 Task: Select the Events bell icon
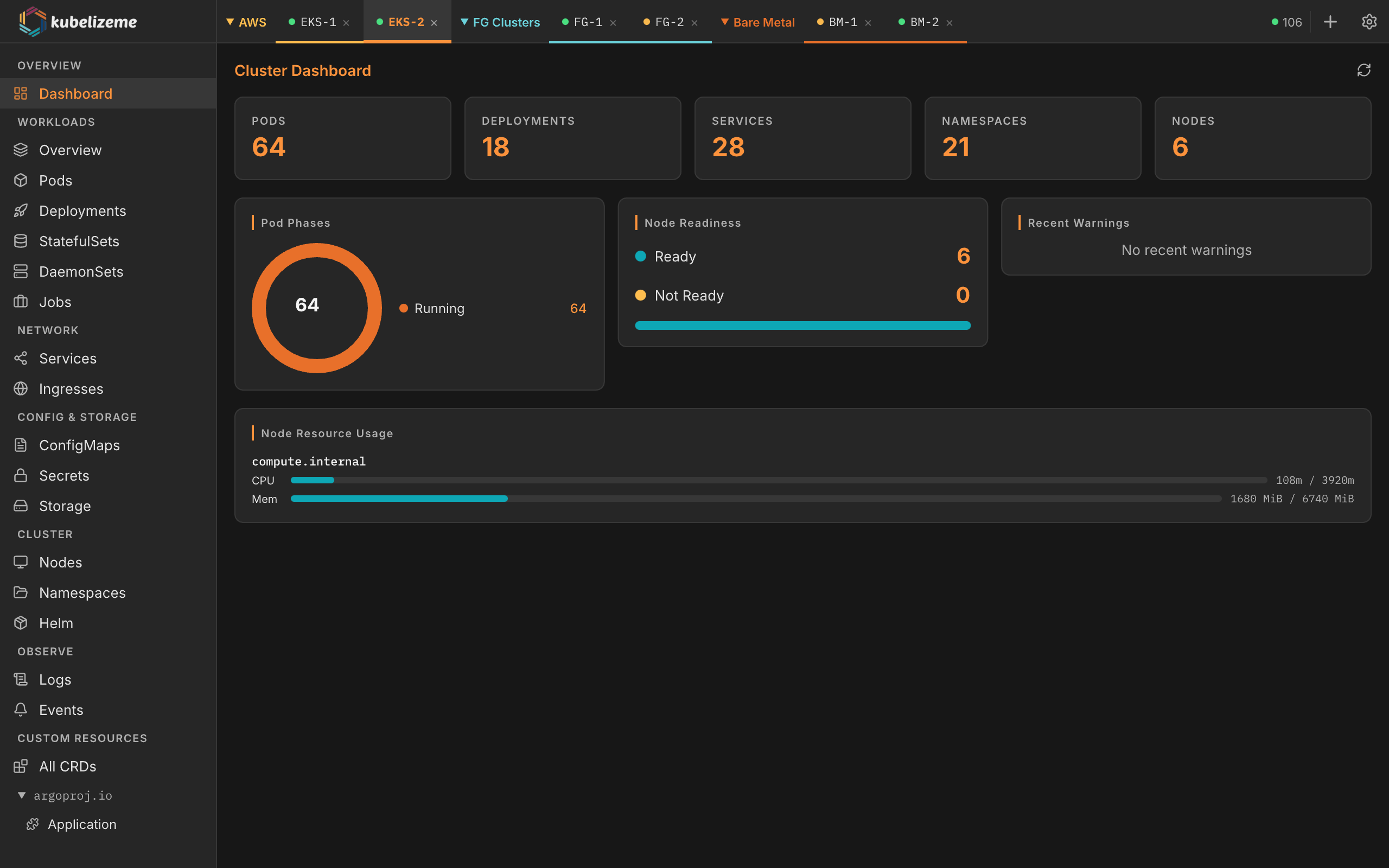21,710
